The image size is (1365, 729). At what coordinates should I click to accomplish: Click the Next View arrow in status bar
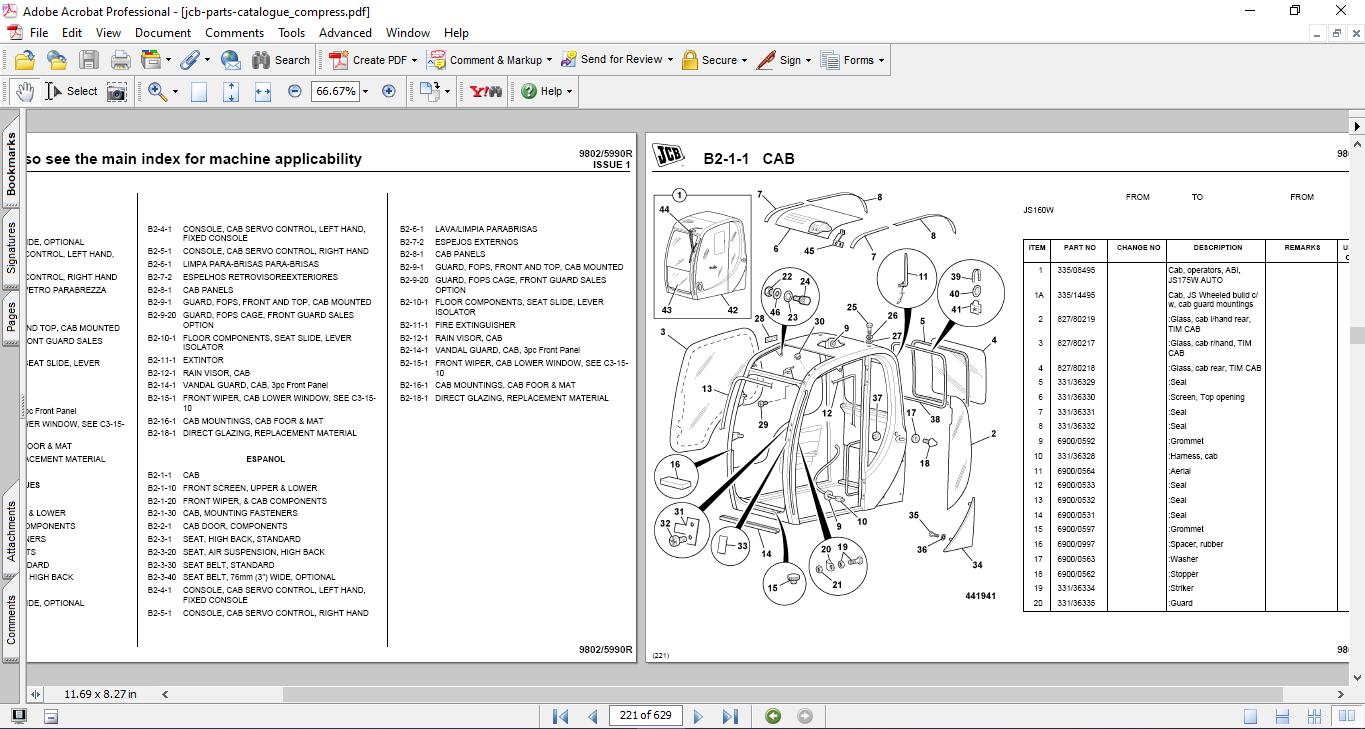(x=805, y=716)
